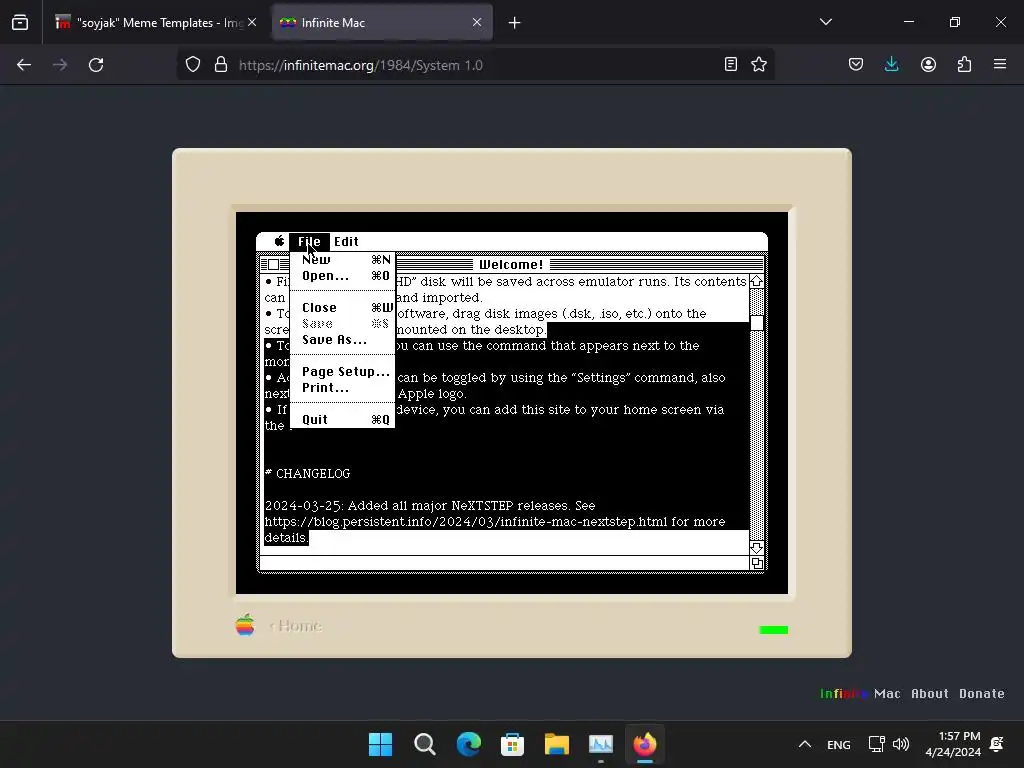The image size is (1024, 768).
Task: Save page to Pocket
Action: 856,65
